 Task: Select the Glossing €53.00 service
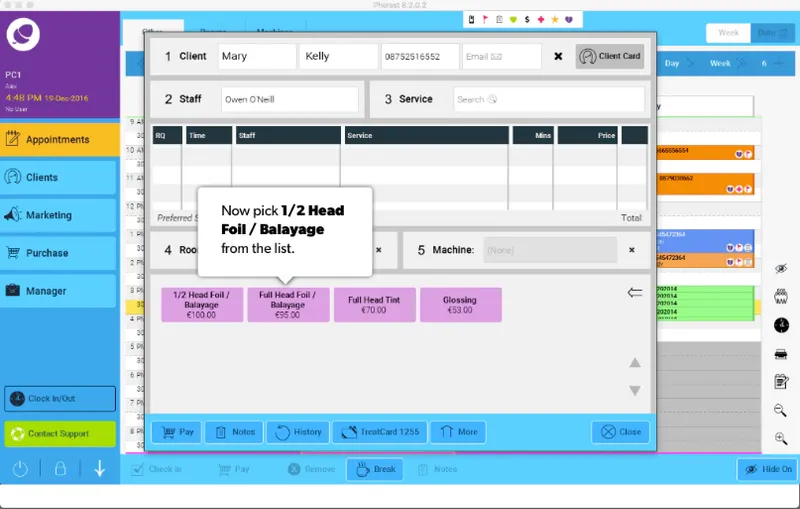point(461,304)
